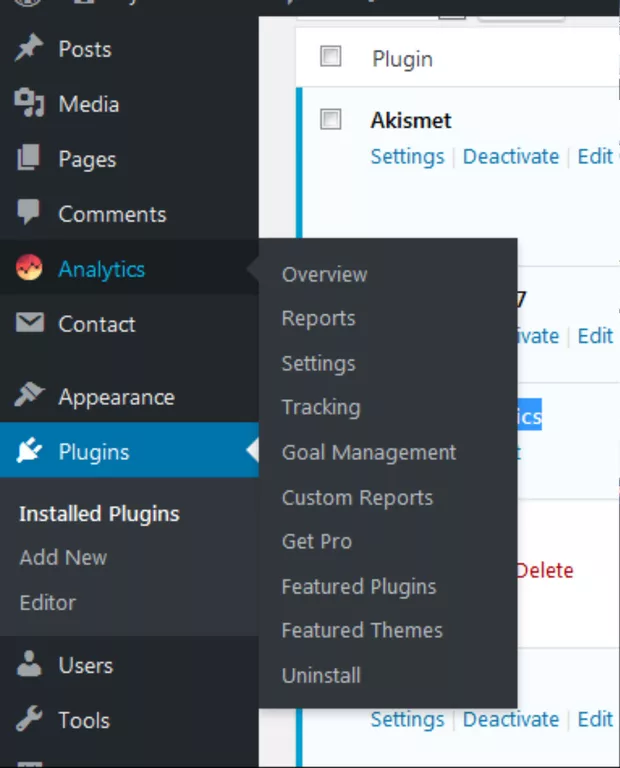Click Uninstall in the Analytics submenu
The height and width of the screenshot is (768, 620).
pyautogui.click(x=321, y=675)
